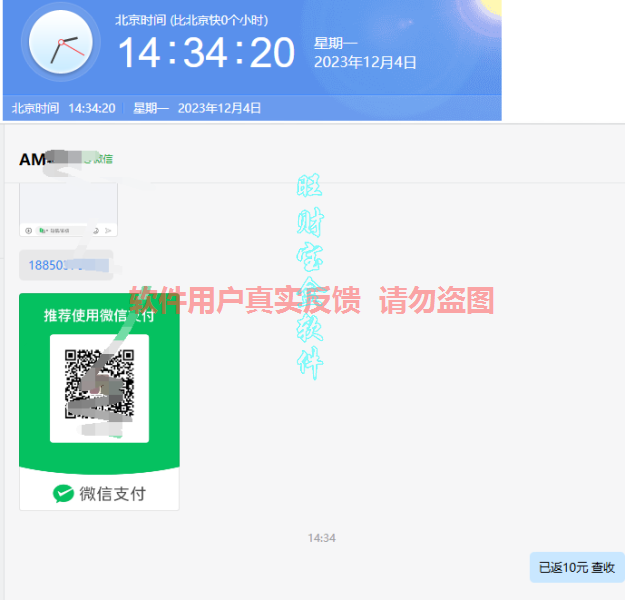This screenshot has height=600, width=625.
Task: Open the WeChat Pay QR code
Action: click(x=99, y=385)
